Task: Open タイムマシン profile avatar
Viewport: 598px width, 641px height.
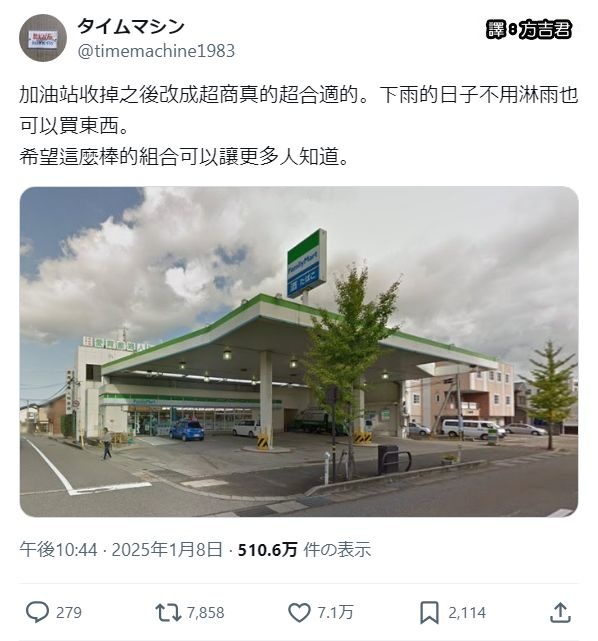Action: (x=43, y=38)
